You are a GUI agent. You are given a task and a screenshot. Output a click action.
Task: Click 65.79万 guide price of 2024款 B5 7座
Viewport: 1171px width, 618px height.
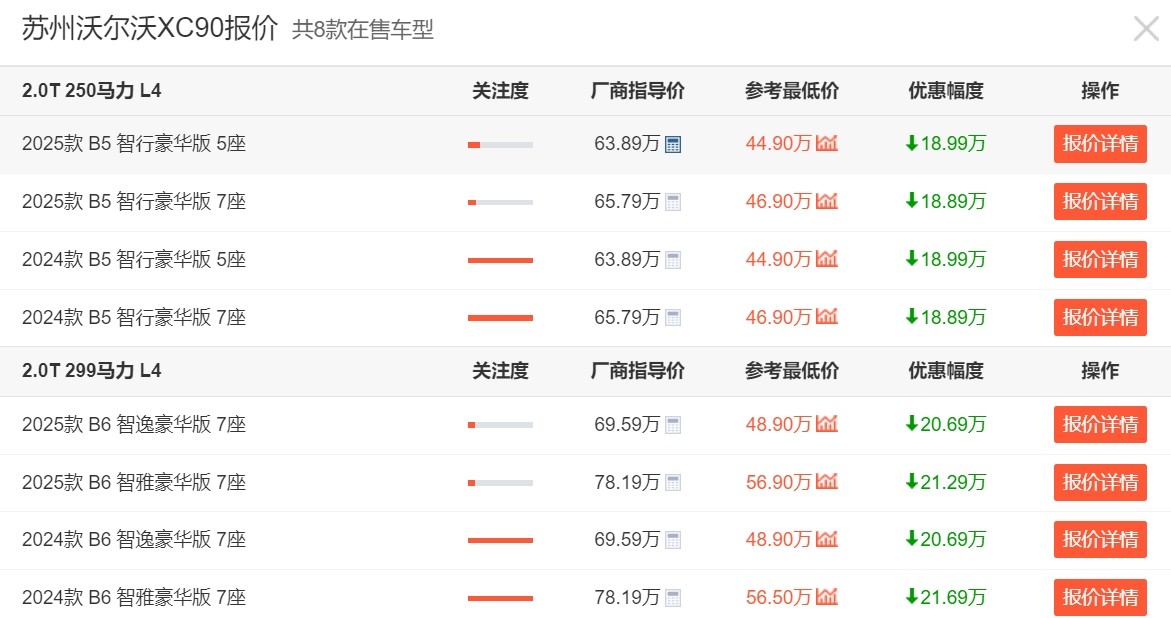pos(627,317)
